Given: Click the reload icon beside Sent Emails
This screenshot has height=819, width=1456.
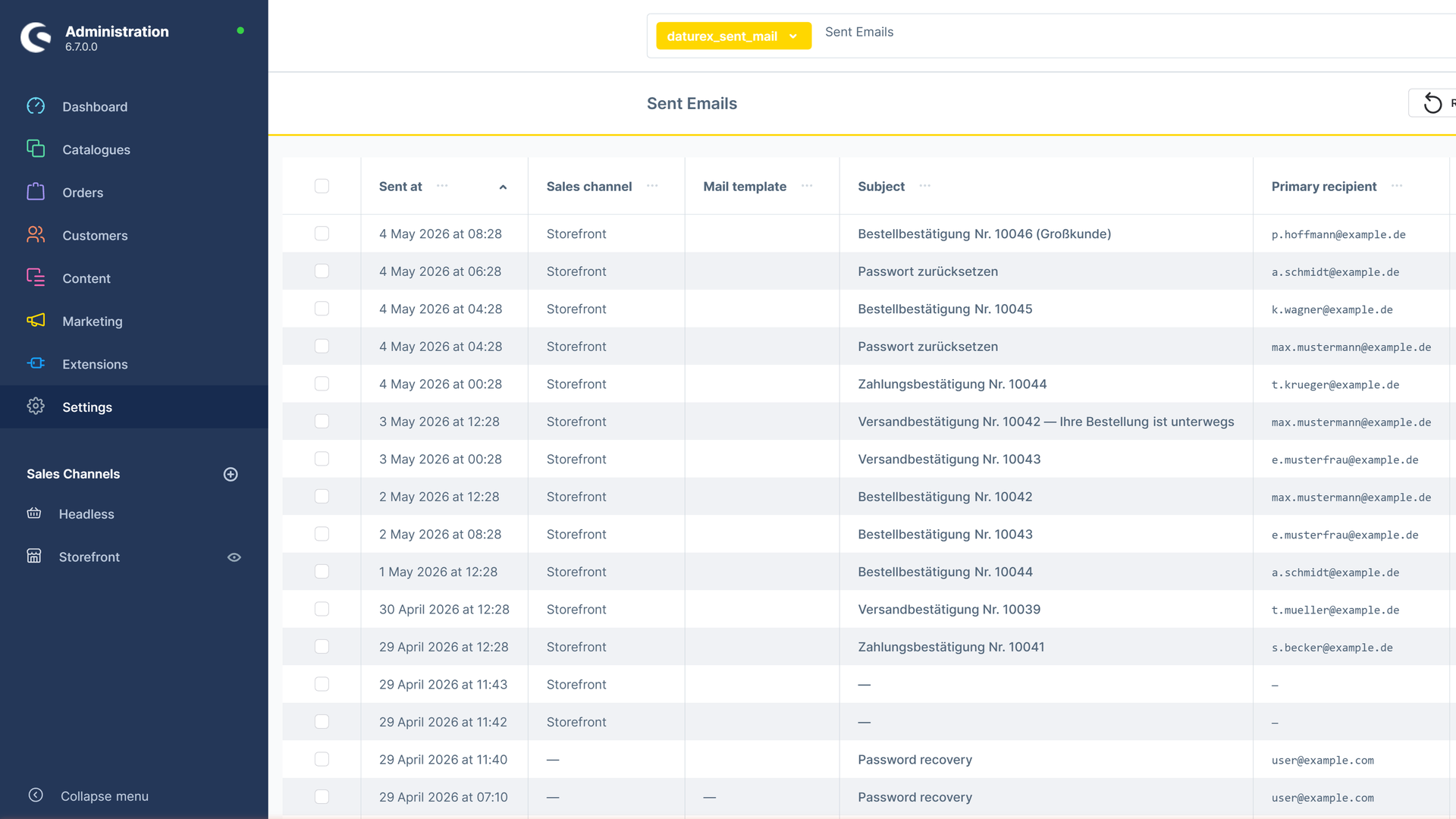Looking at the screenshot, I should [1432, 103].
